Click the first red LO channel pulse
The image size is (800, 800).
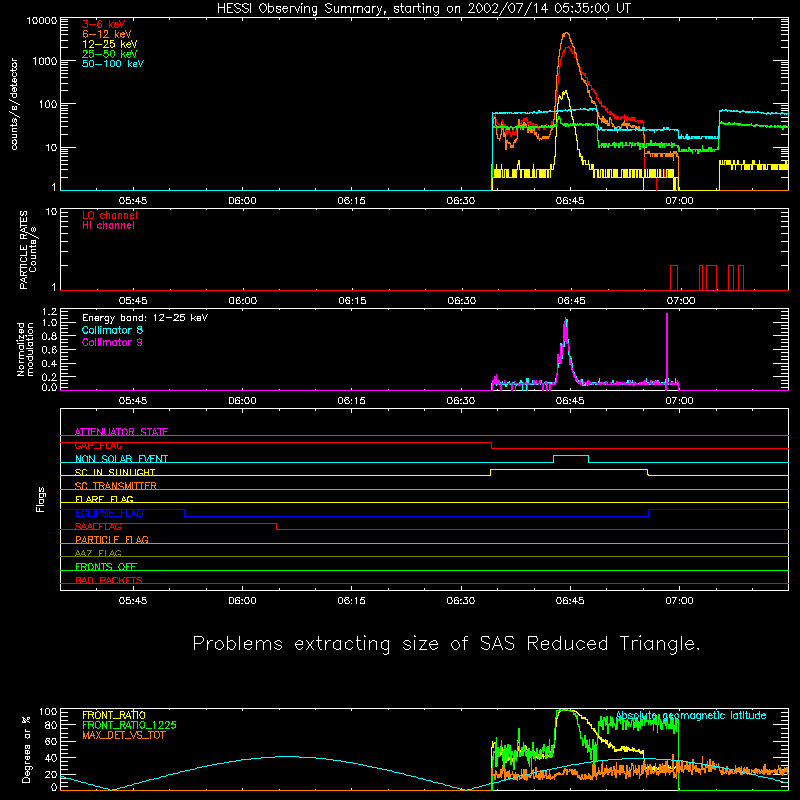674,278
